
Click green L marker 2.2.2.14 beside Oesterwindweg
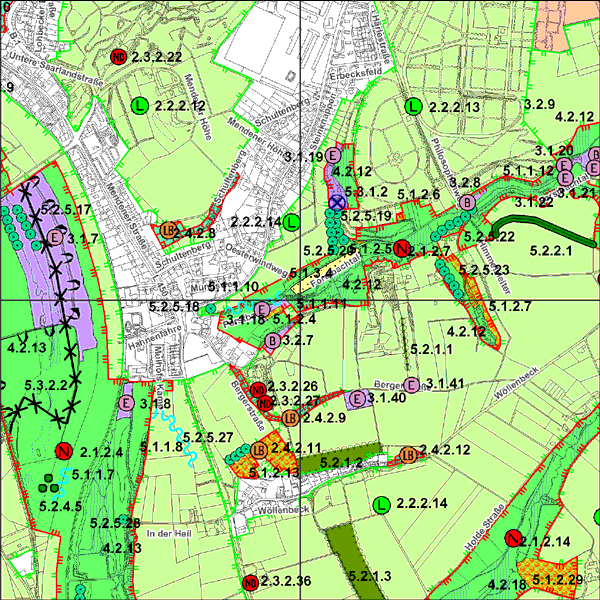[x=291, y=222]
